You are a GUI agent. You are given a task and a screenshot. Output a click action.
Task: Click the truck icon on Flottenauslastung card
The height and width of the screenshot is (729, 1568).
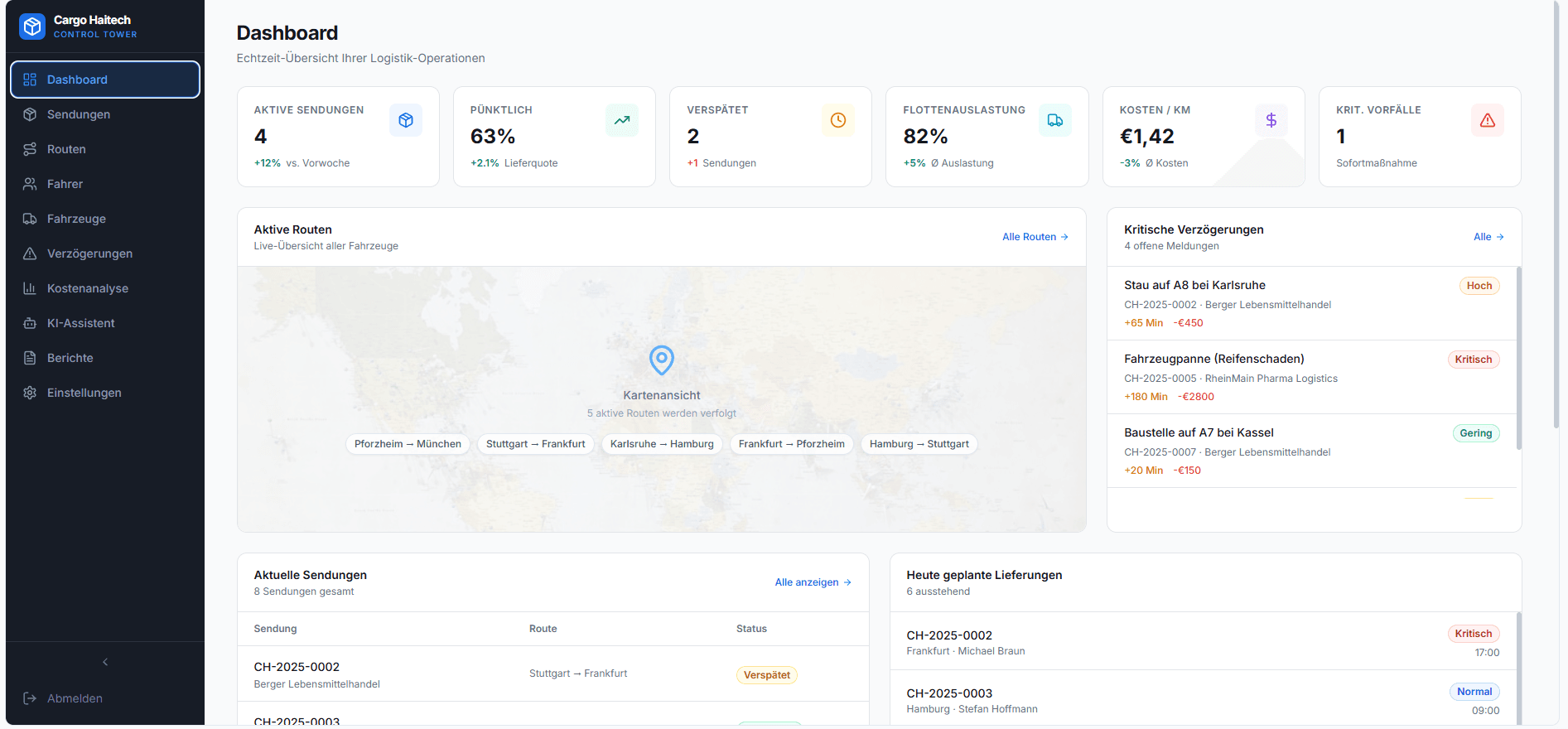(x=1055, y=120)
